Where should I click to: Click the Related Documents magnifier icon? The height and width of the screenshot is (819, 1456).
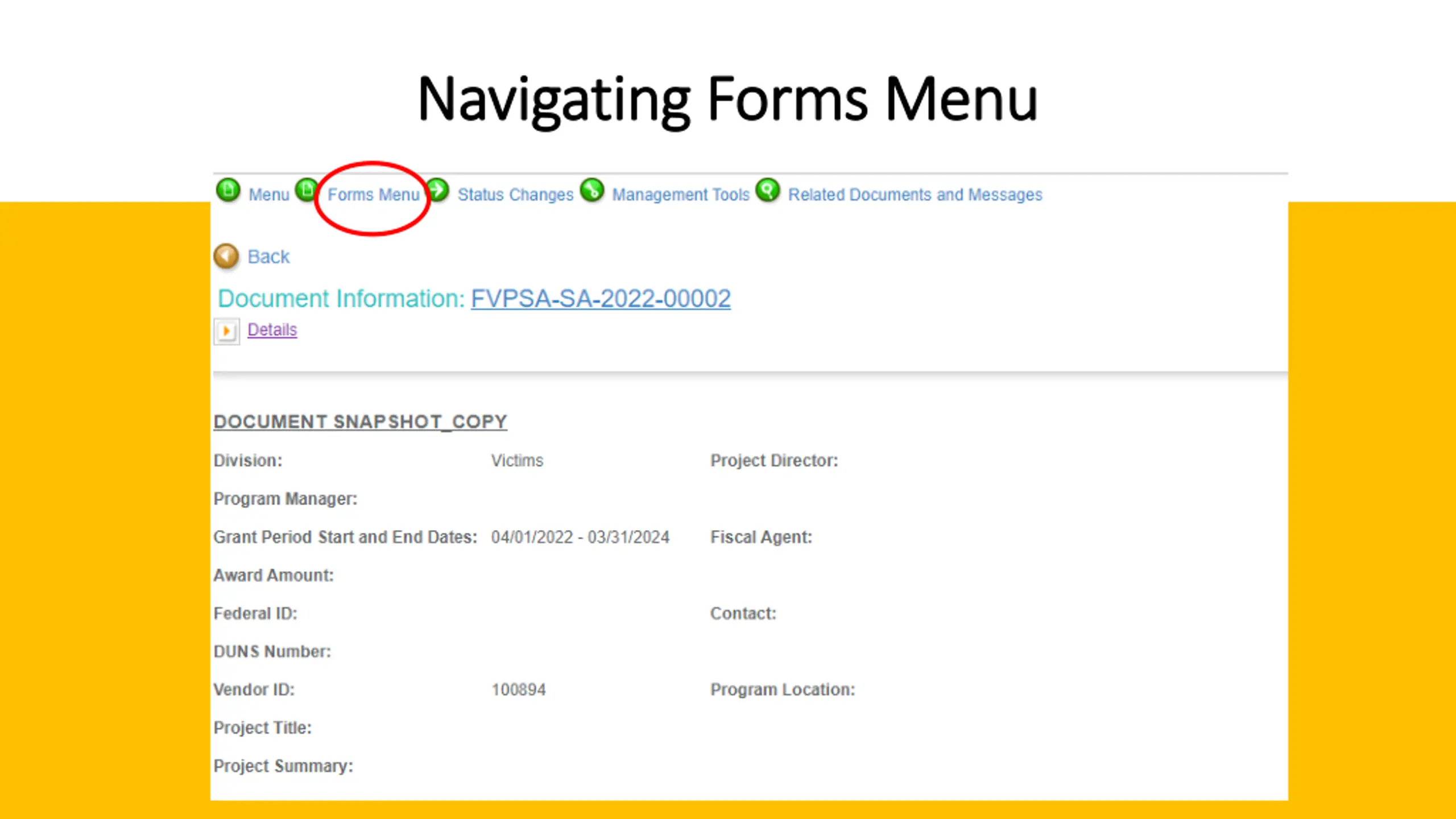(768, 190)
